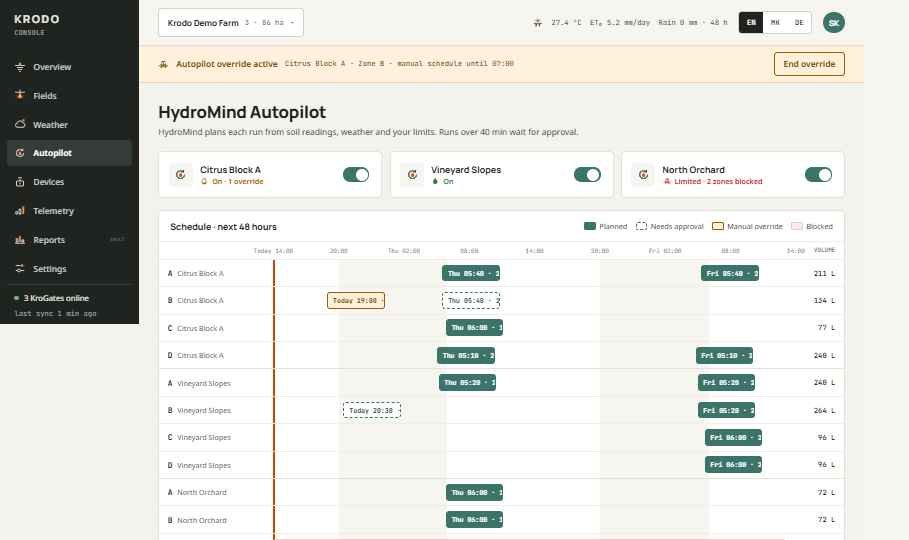Viewport: 909px width, 540px height.
Task: Click the Reports chart icon
Action: [20, 240]
